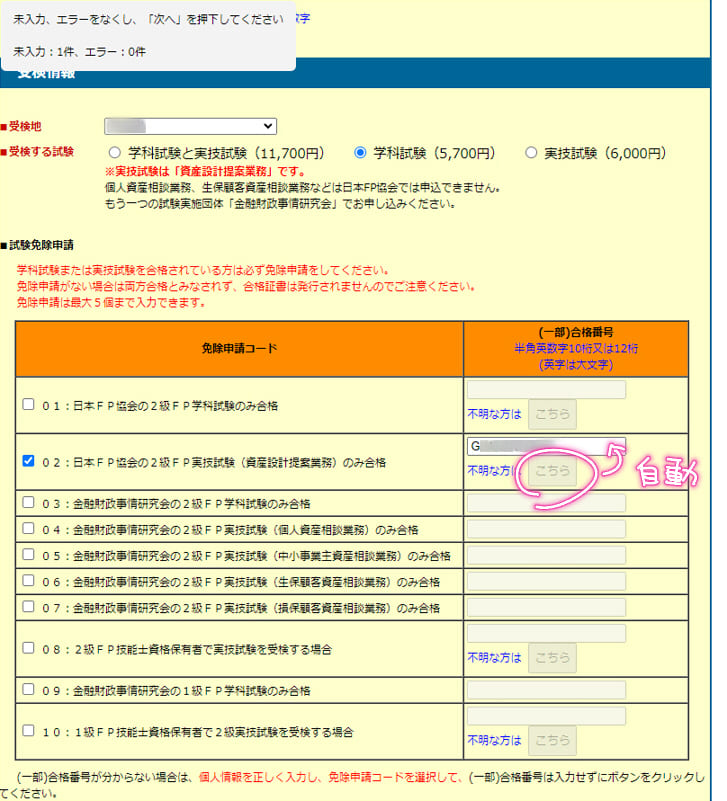This screenshot has height=801, width=727.
Task: Click the 合格番号 input for code 09
Action: [546, 690]
